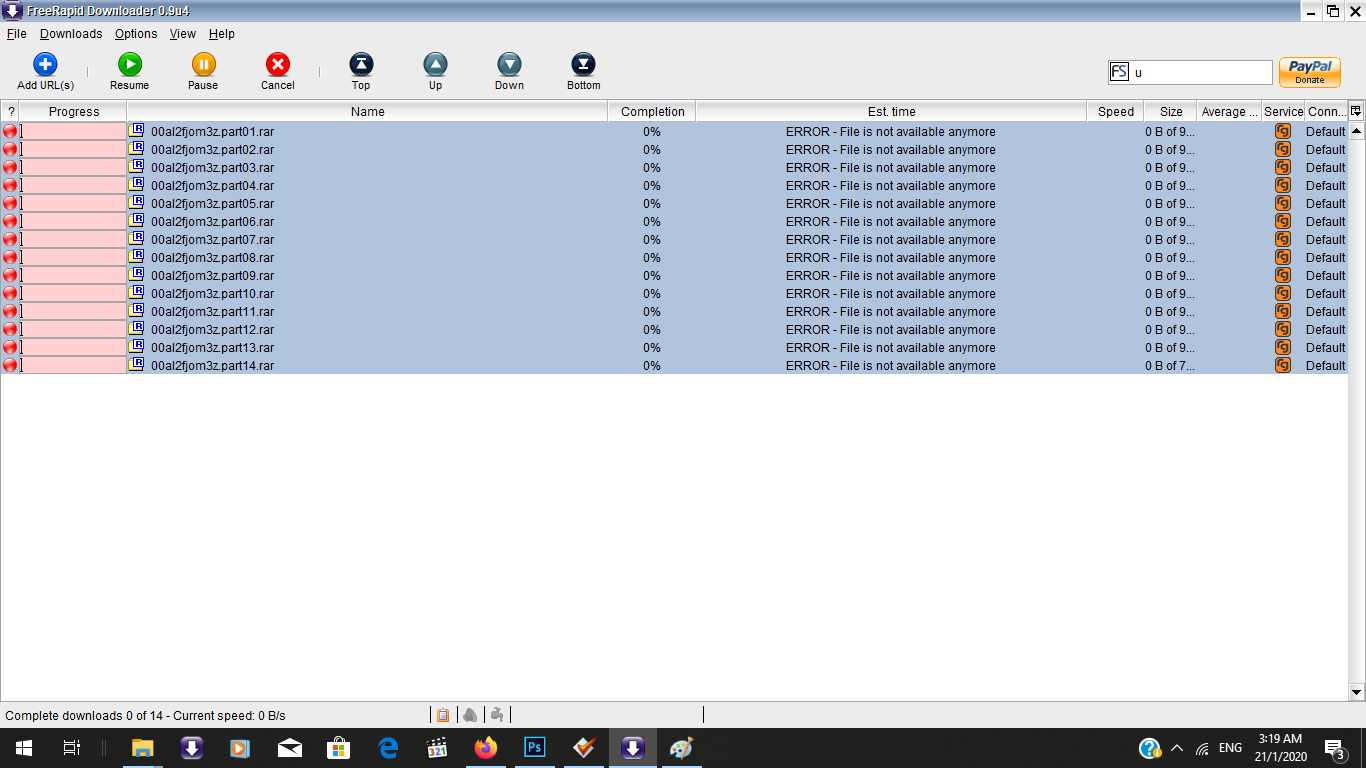Viewport: 1366px width, 768px height.
Task: Click the Add URL(s) toolbar icon
Action: coord(45,66)
